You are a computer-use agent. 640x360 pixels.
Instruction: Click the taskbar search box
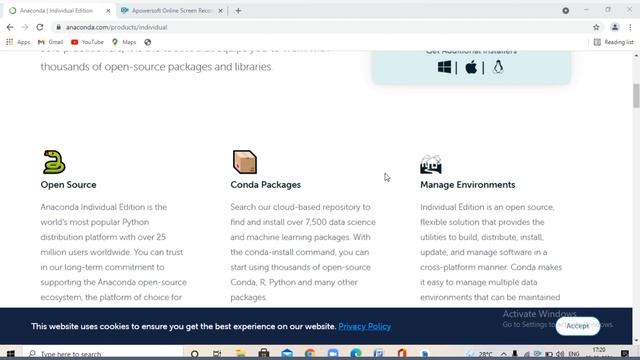click(102, 353)
